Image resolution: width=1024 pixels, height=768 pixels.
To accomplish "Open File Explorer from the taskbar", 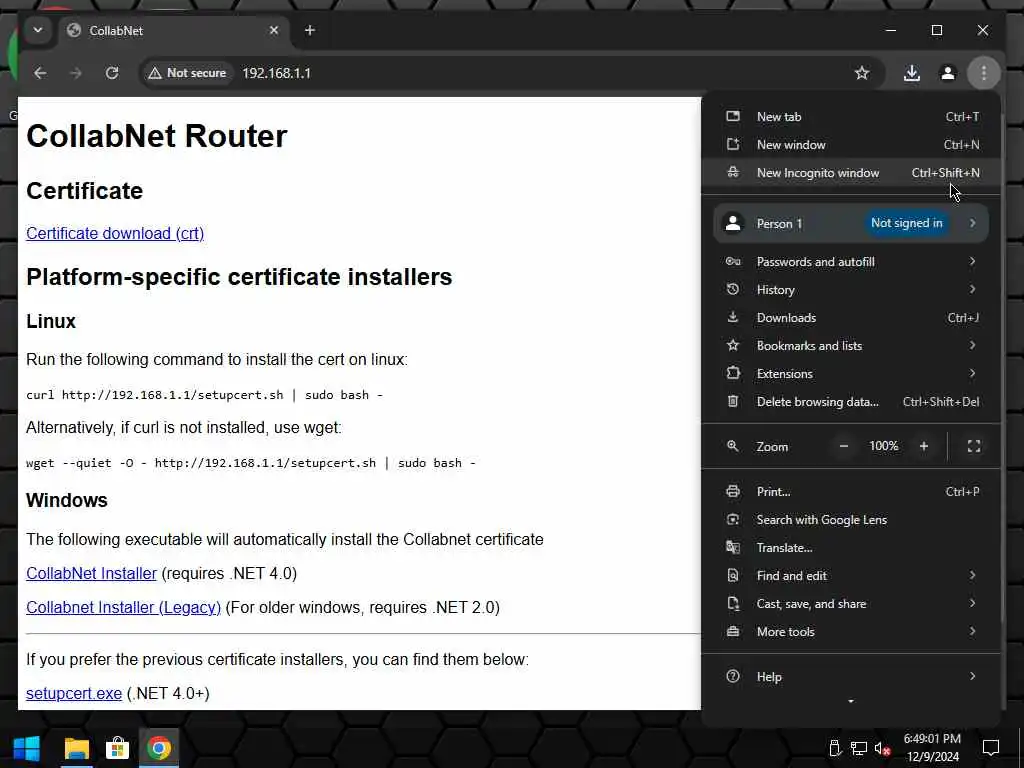I will [x=76, y=748].
